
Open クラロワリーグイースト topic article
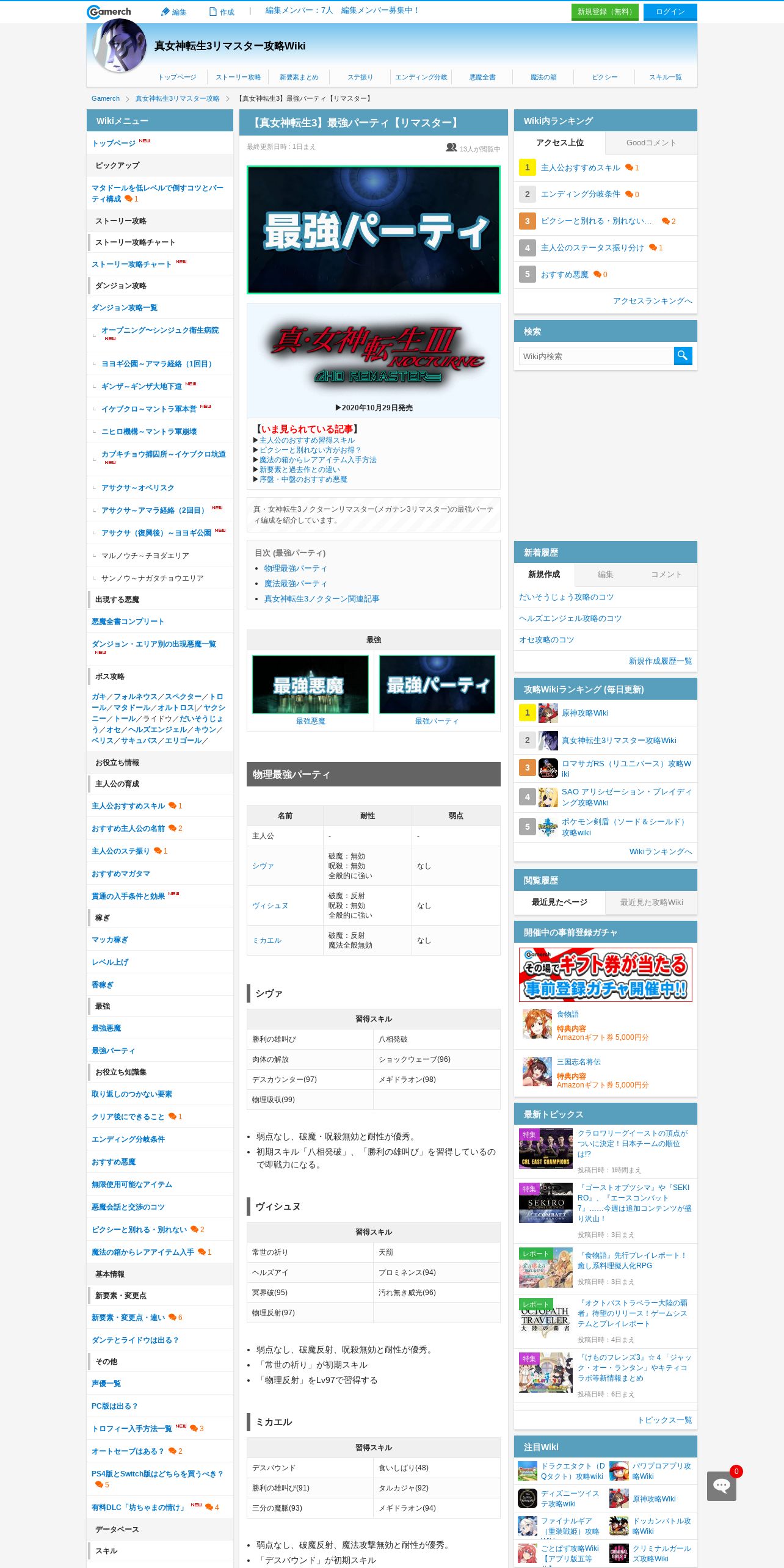coord(633,1144)
